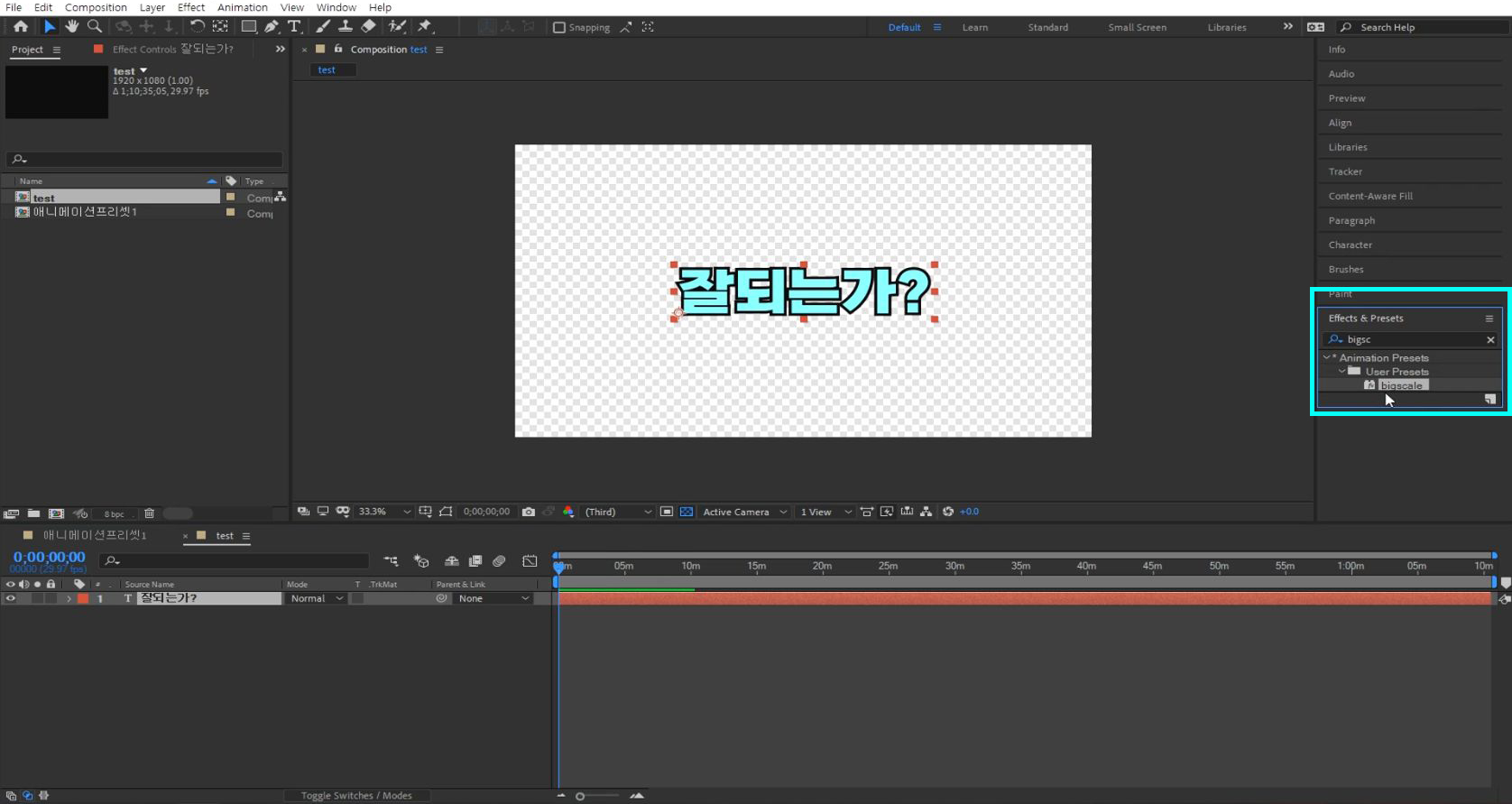1512x804 pixels.
Task: Open the Effect menu
Action: coord(191,7)
